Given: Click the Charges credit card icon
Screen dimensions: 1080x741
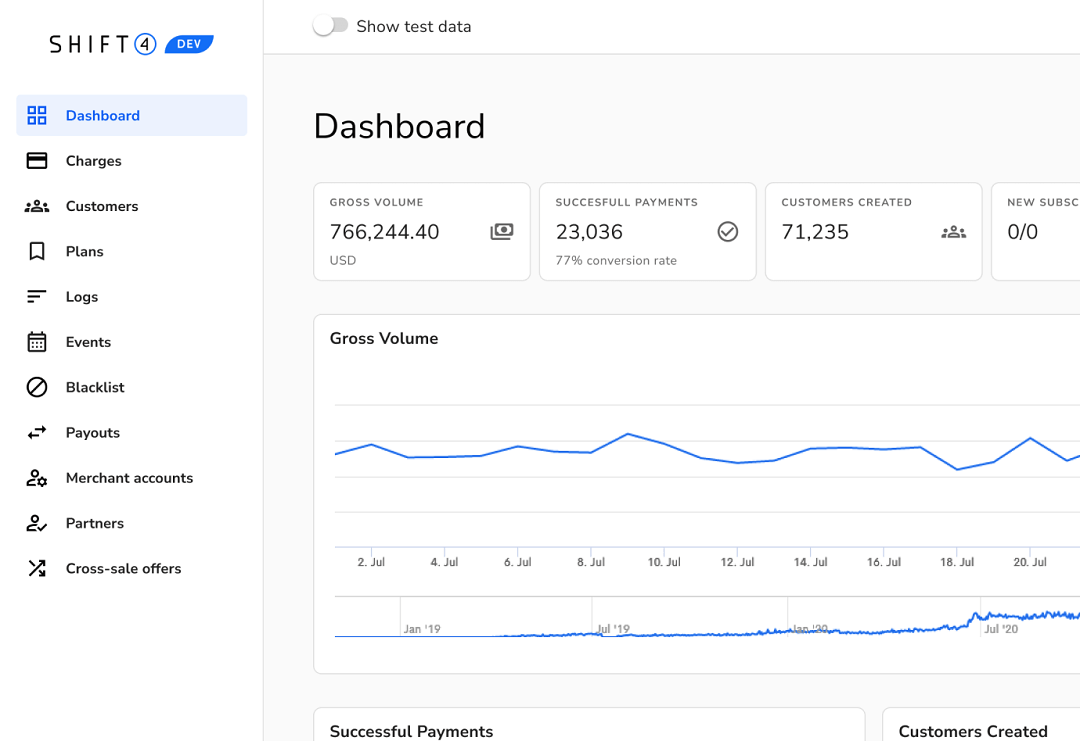Looking at the screenshot, I should (x=37, y=160).
